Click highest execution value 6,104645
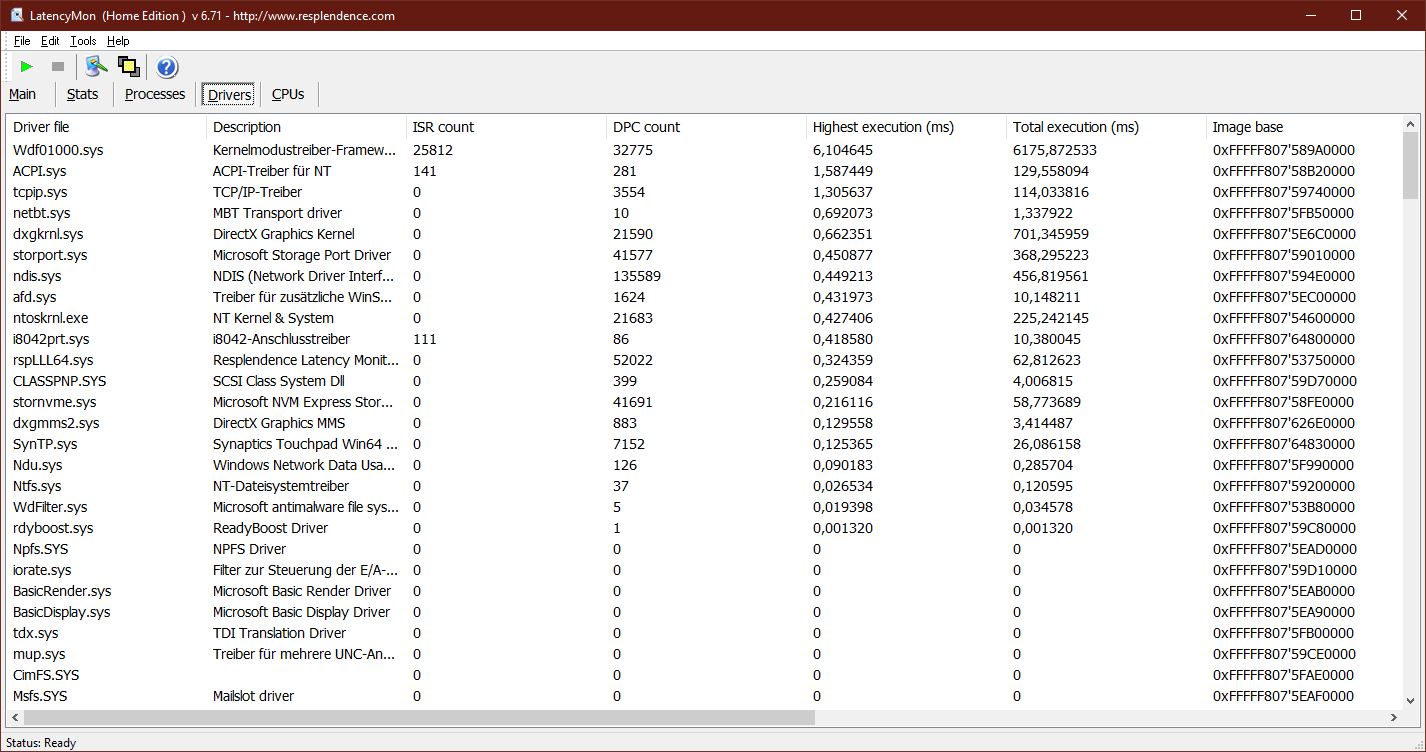The image size is (1426, 752). [x=843, y=150]
